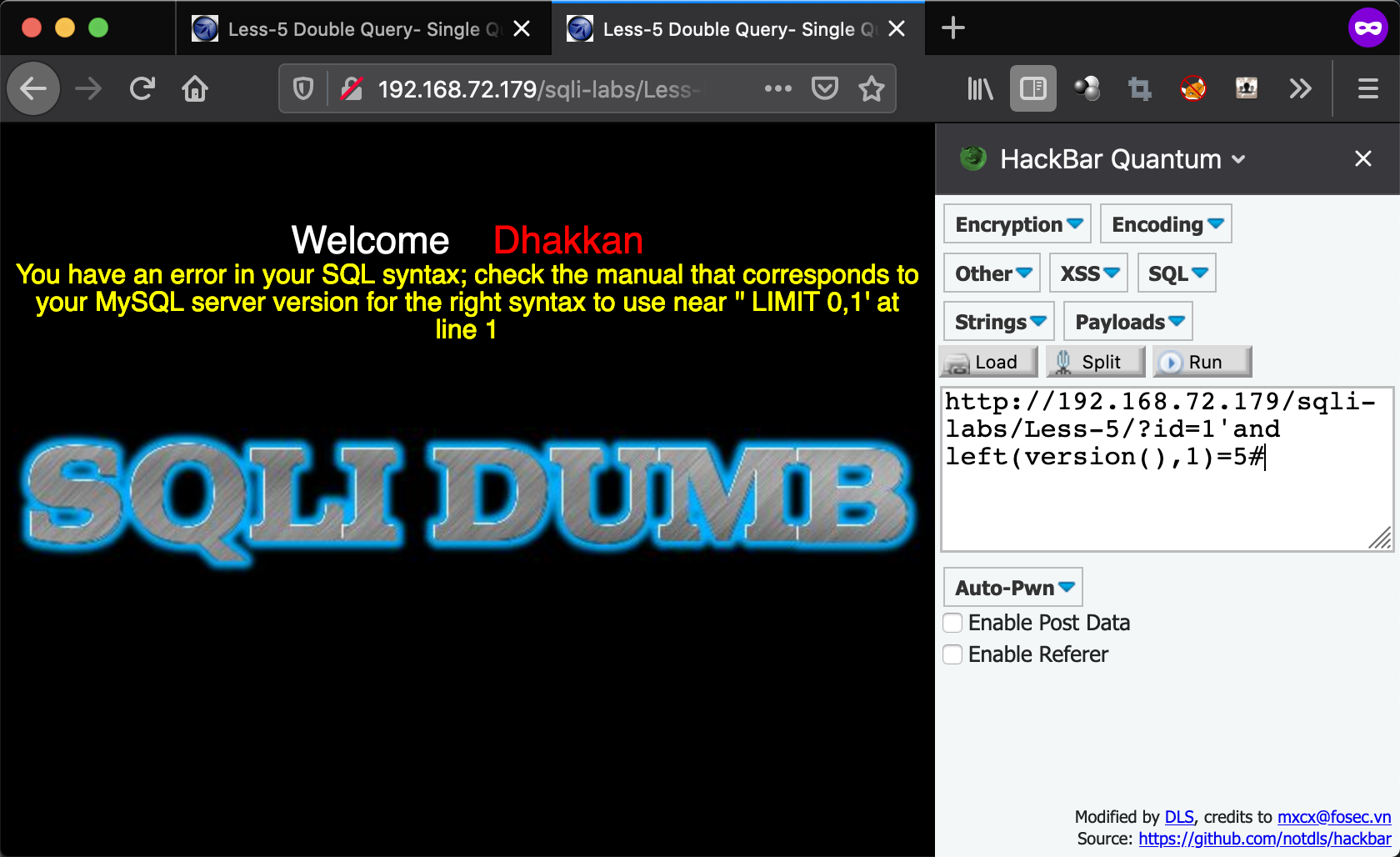Screen dimensions: 1400x857
Task: Enable Post Data checkbox
Action: 952,623
